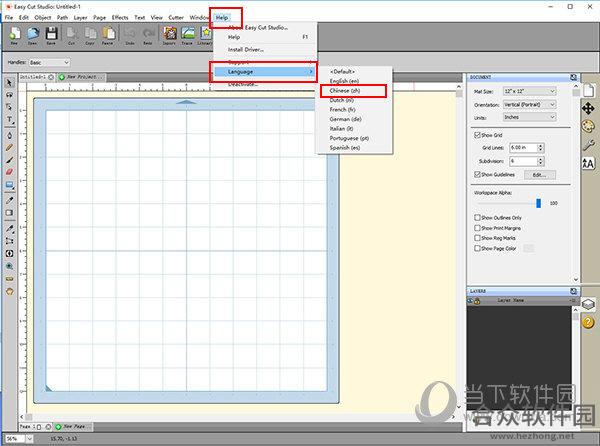Enable Show Page Color checkbox

pos(477,248)
